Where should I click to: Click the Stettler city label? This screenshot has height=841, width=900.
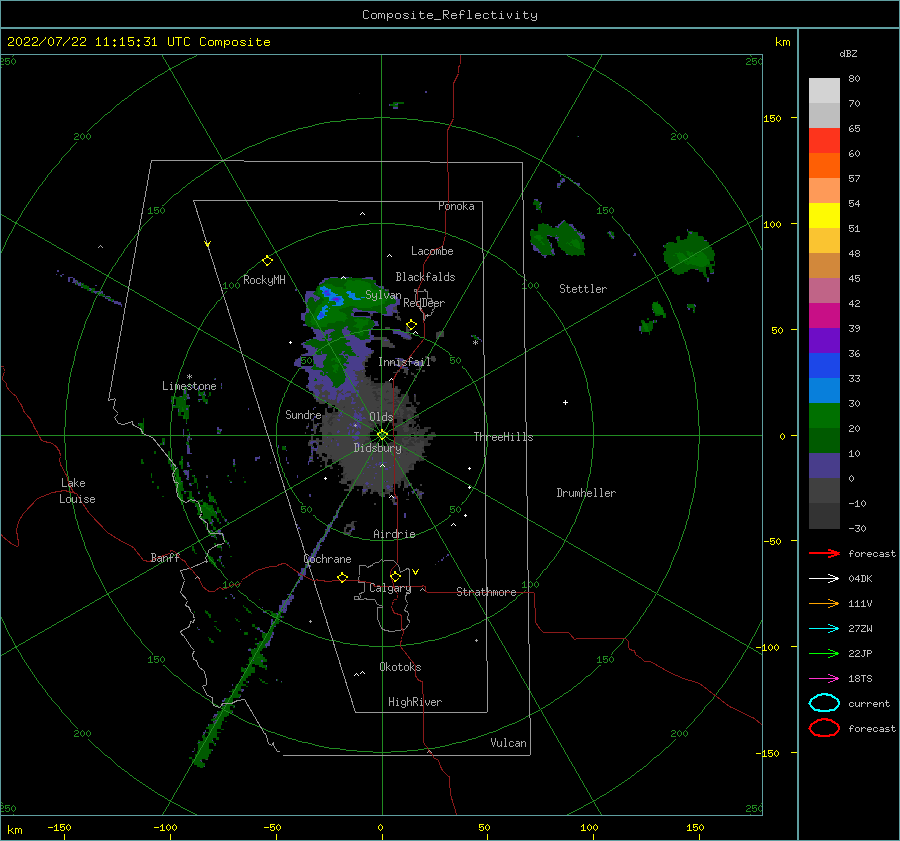pos(583,289)
